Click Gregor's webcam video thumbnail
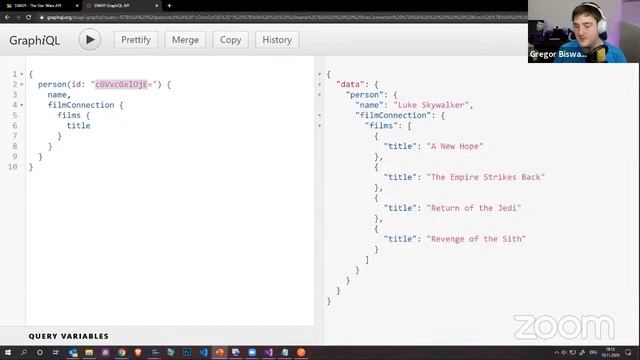This screenshot has height=360, width=640. coord(583,31)
